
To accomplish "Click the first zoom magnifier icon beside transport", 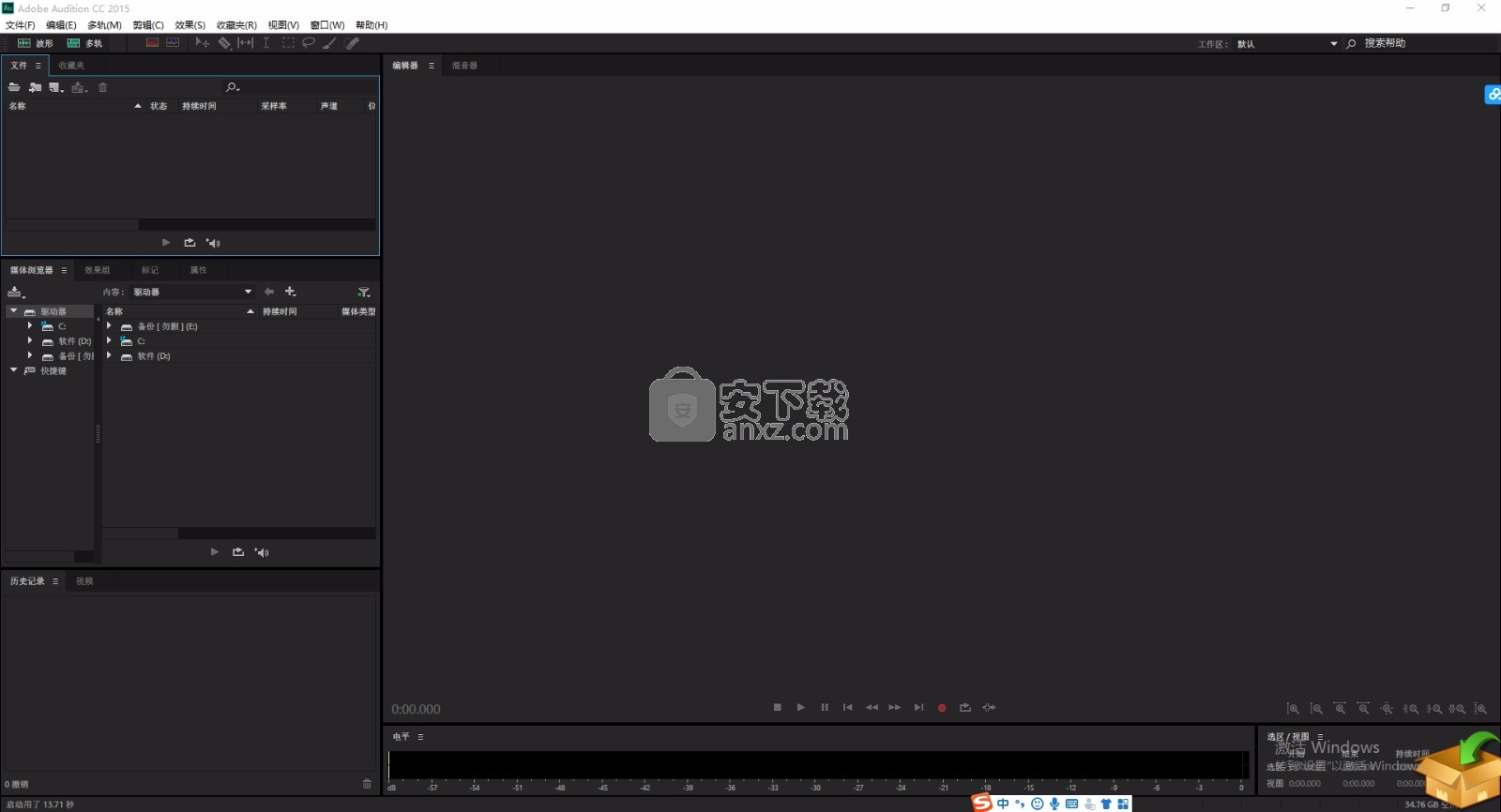I will 1293,709.
